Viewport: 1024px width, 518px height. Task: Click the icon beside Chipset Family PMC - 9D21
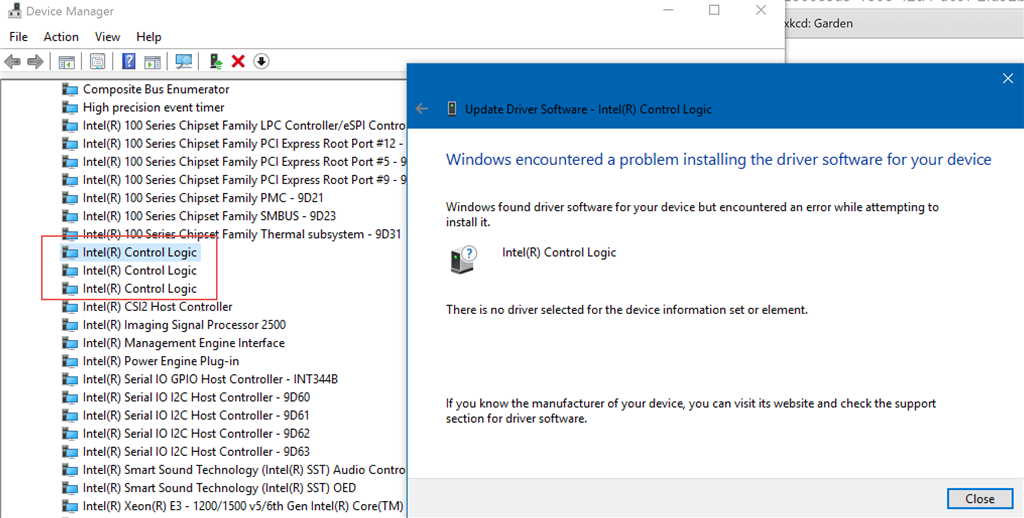(70, 198)
